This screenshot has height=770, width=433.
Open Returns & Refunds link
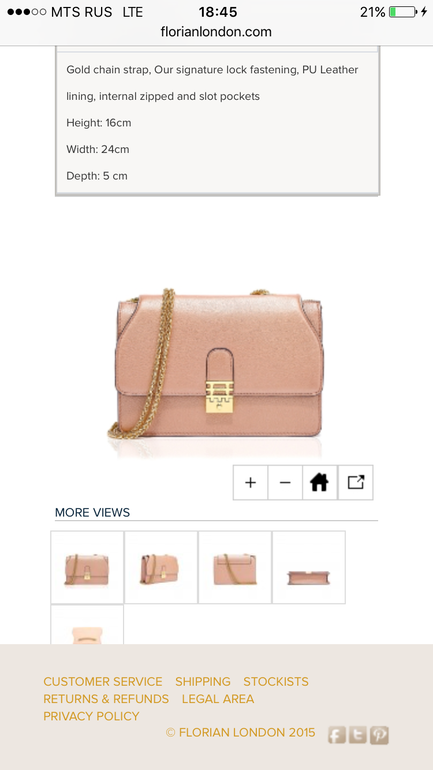(106, 699)
